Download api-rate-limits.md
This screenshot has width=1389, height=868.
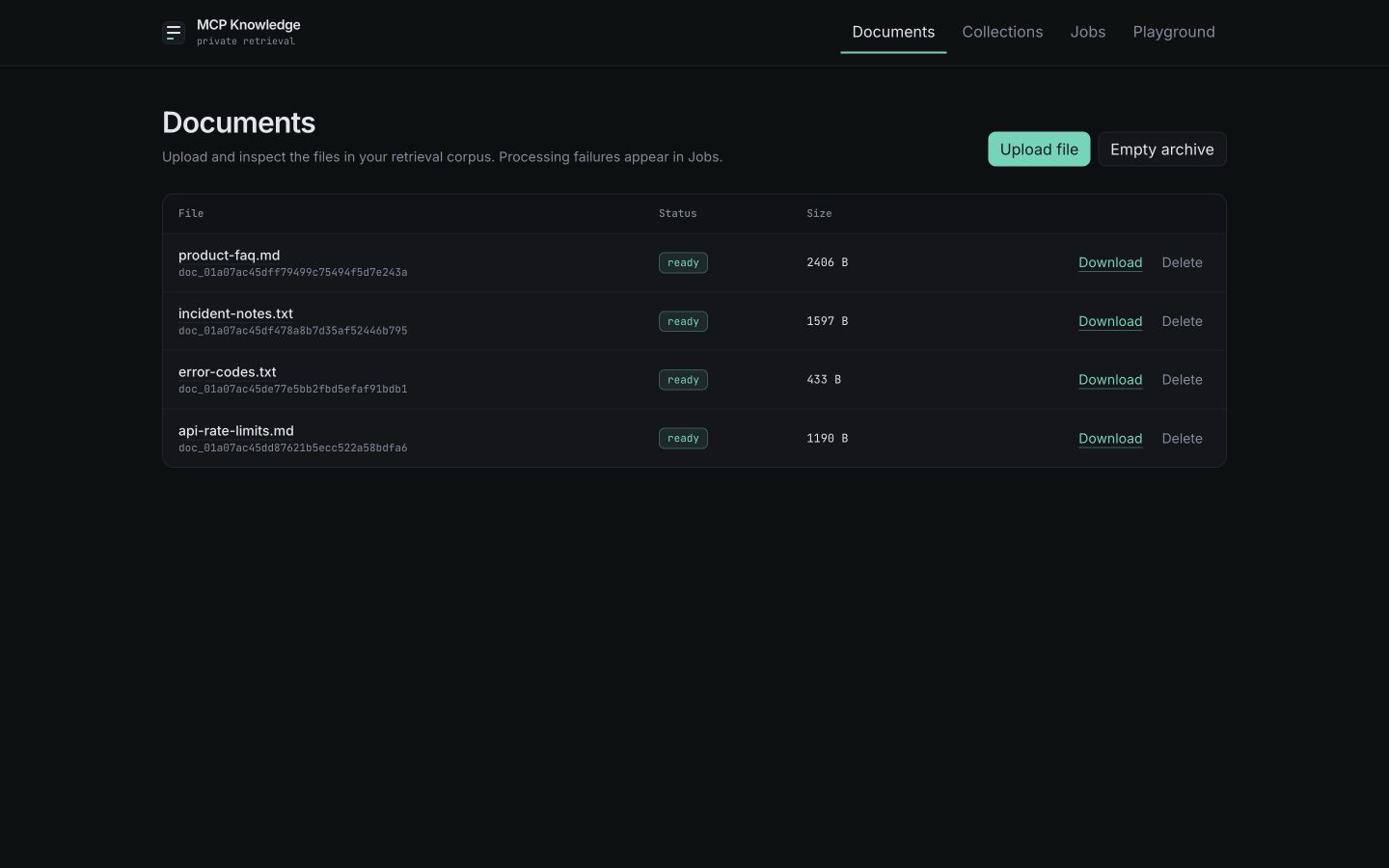[x=1110, y=438]
